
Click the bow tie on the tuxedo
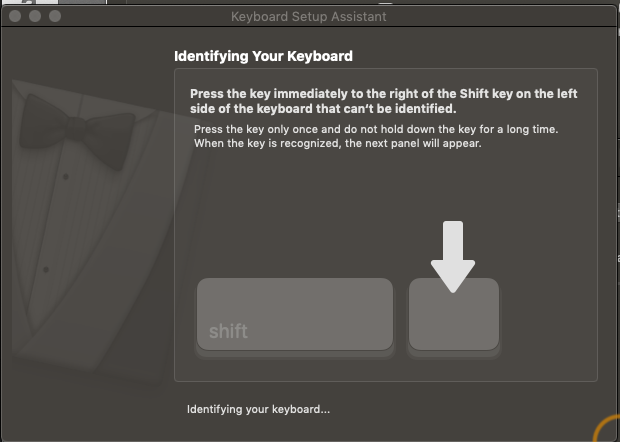[76, 130]
